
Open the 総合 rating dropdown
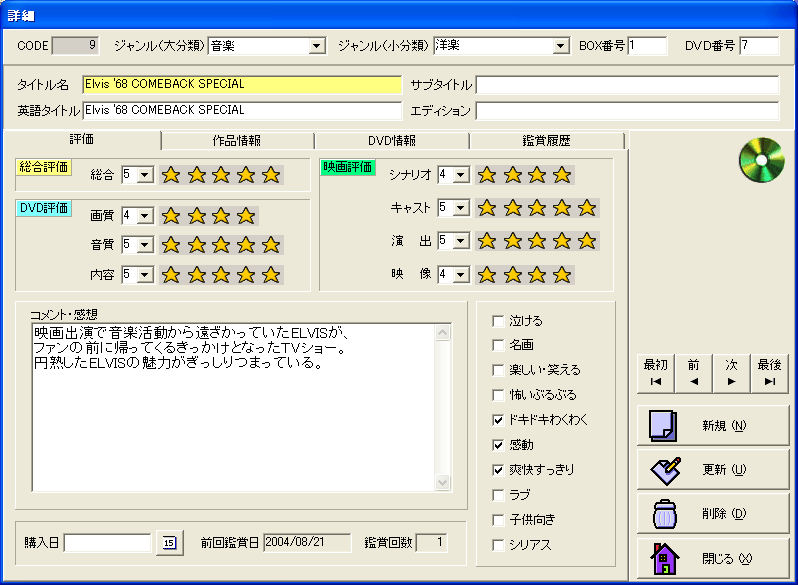[x=145, y=175]
